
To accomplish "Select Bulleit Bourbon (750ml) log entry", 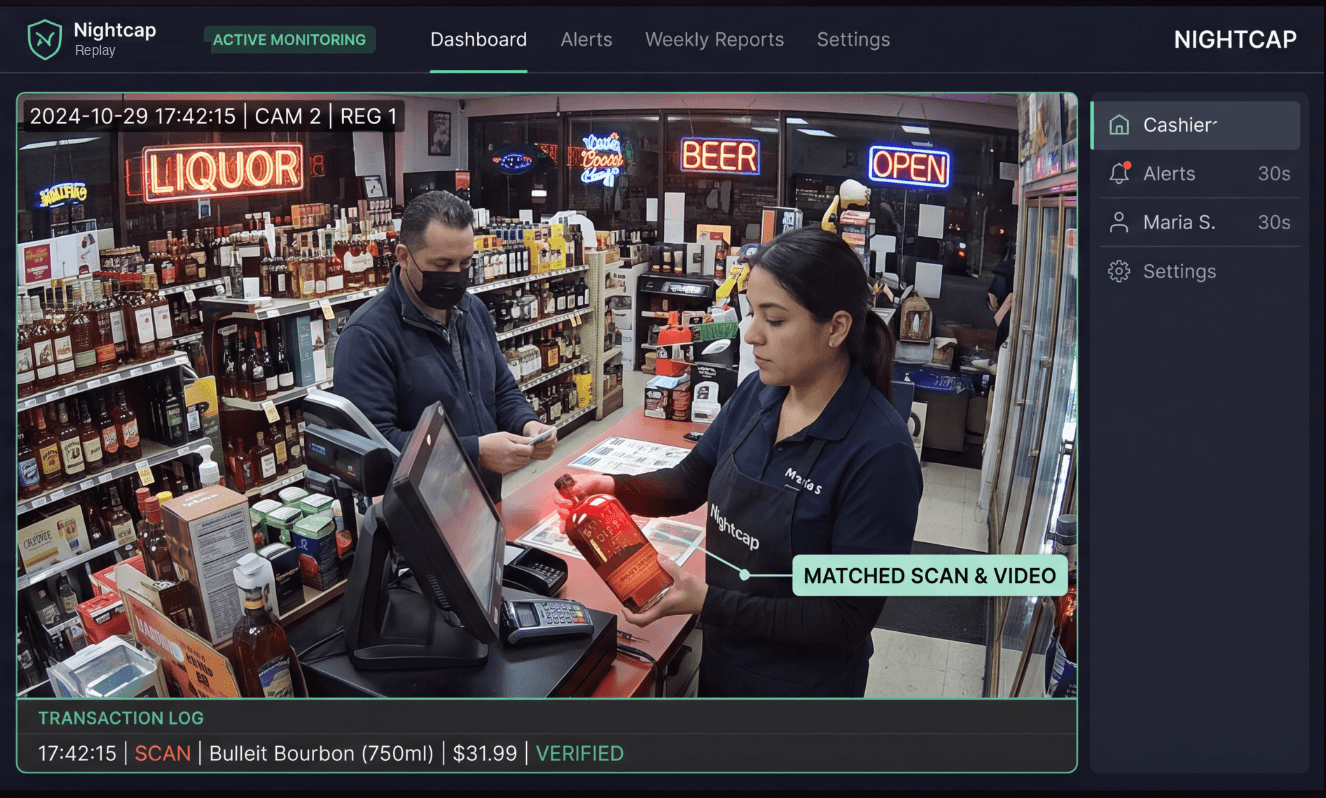I will point(322,754).
